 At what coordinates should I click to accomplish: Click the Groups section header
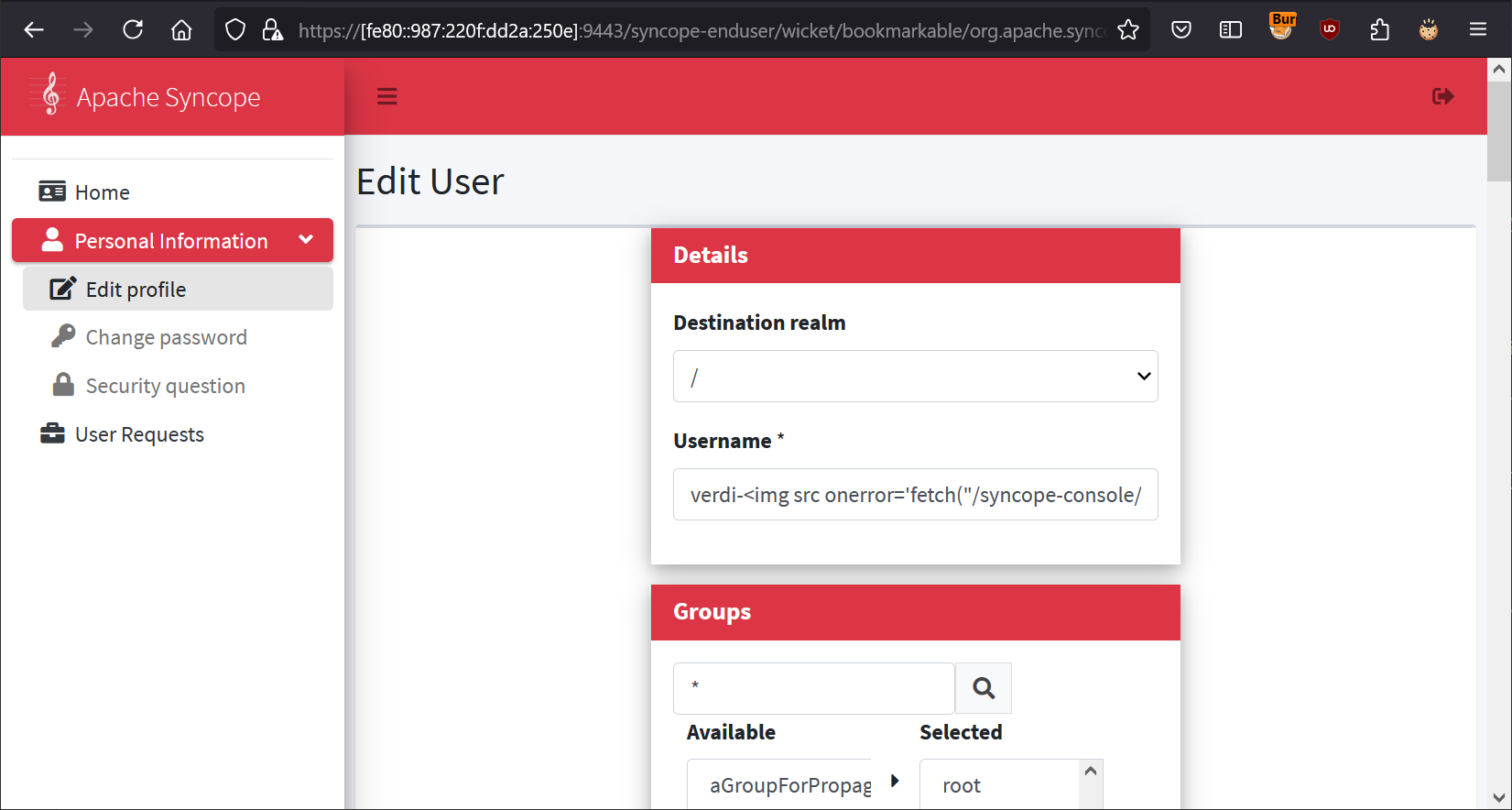pos(916,612)
